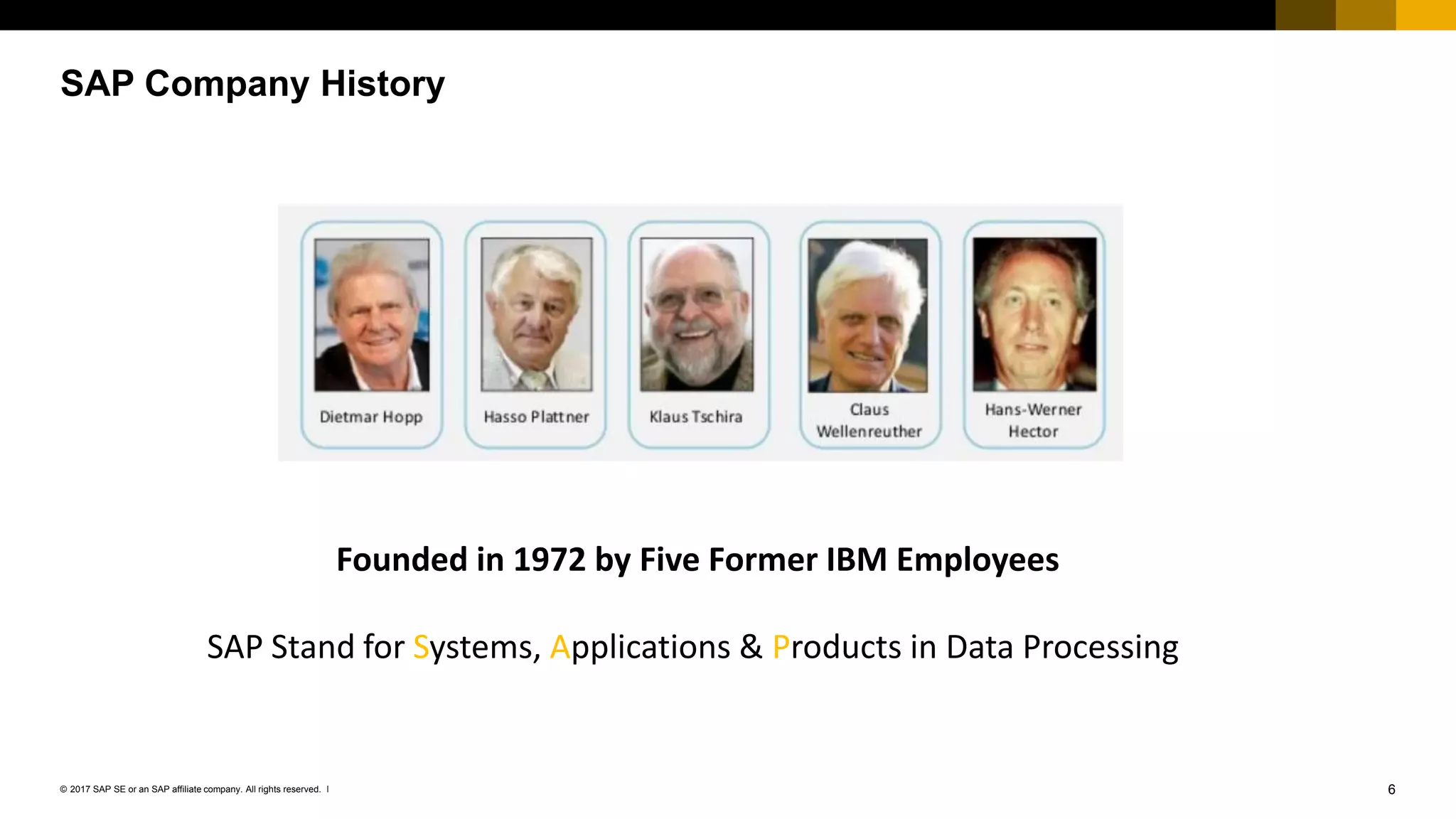Select the Claus Wellenreuther name caption

[x=869, y=421]
